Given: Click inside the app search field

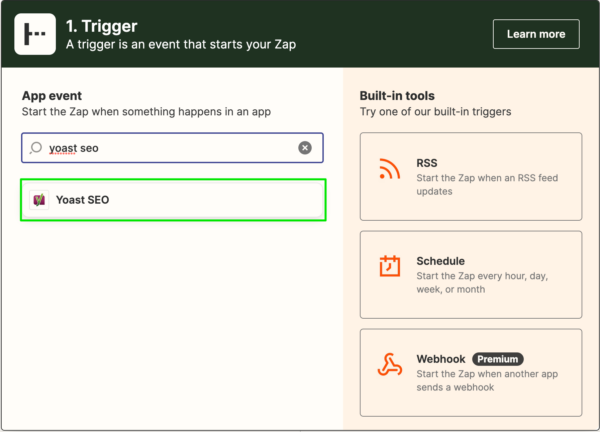Looking at the screenshot, I should (172, 148).
